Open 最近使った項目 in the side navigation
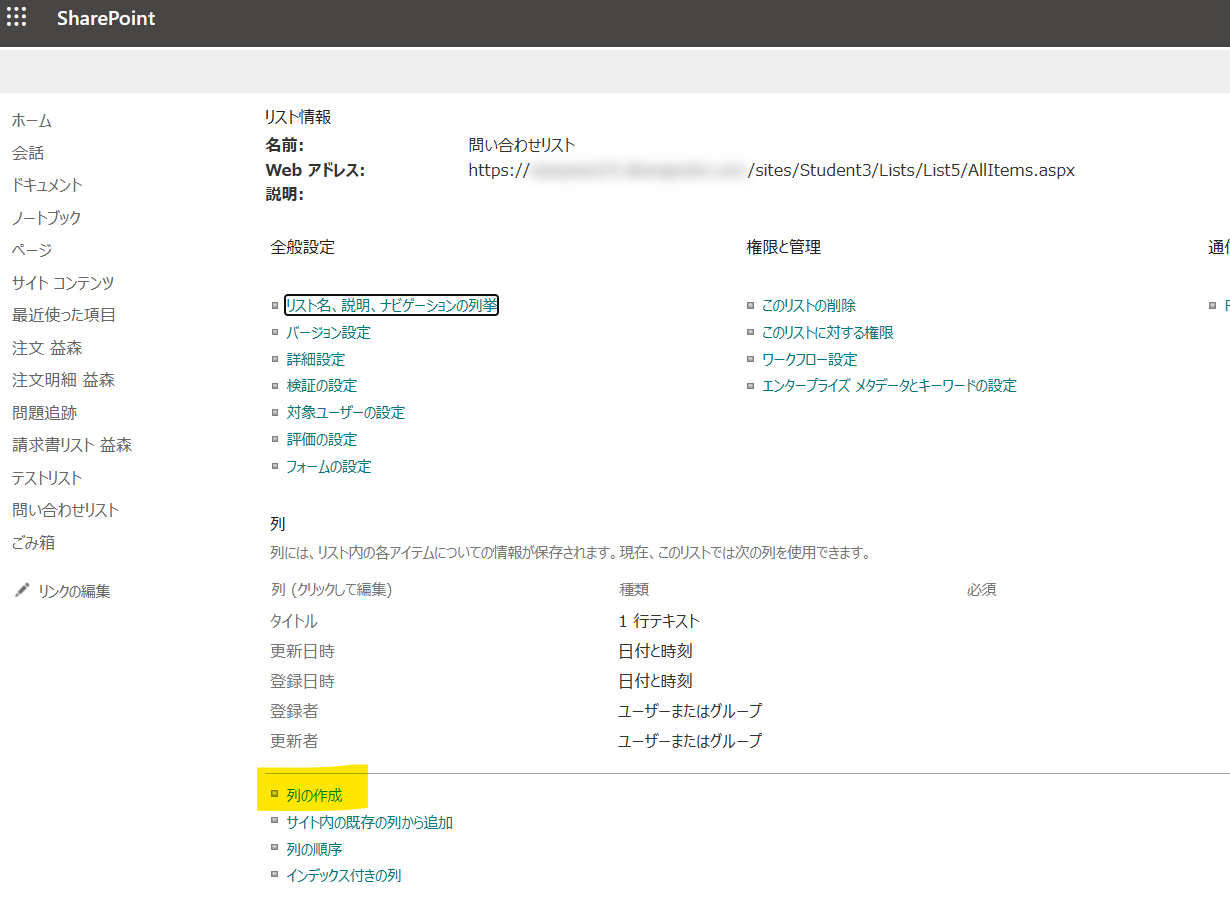This screenshot has height=898, width=1230. 64,315
